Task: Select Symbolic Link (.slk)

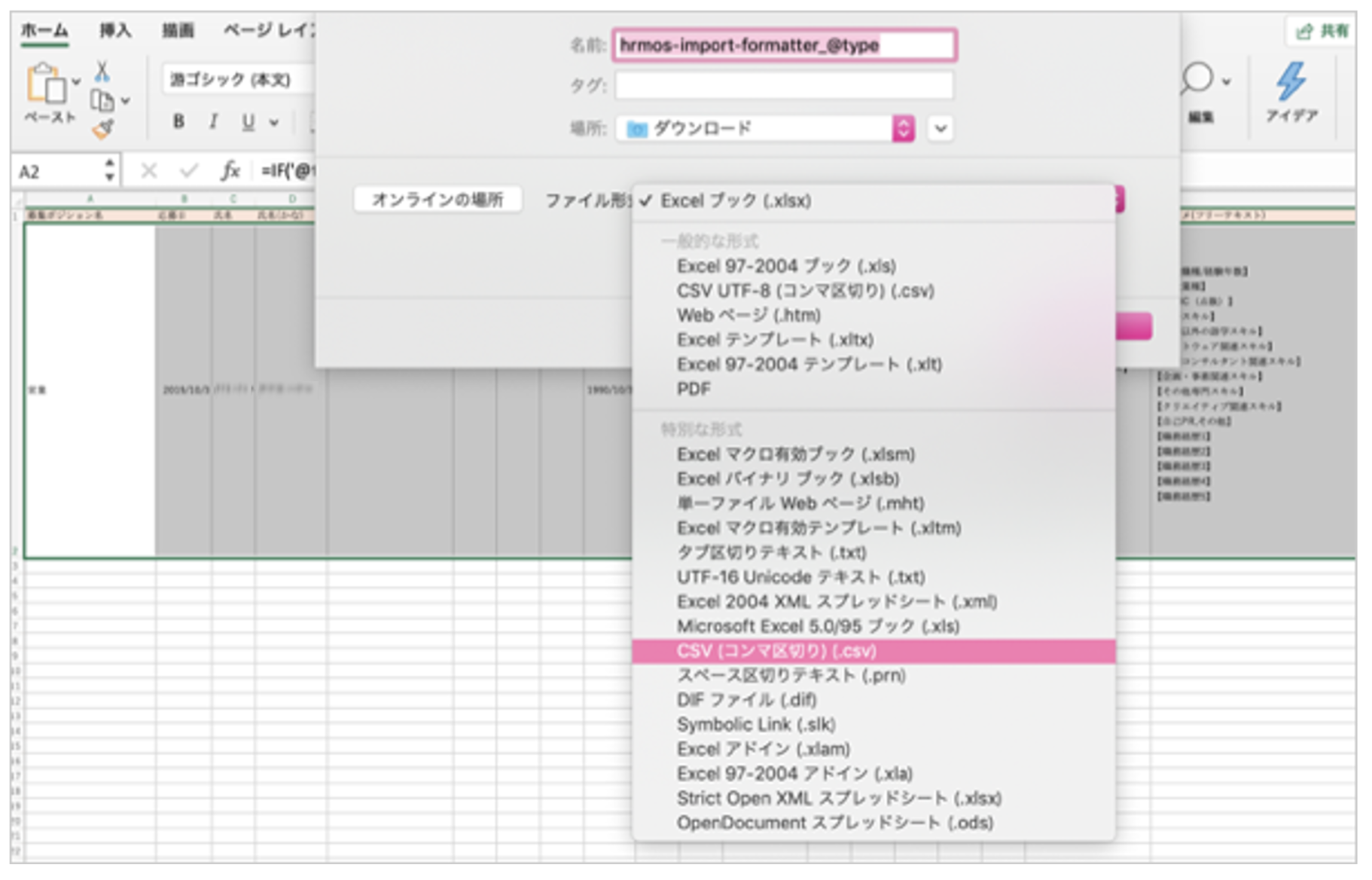Action: coord(874,725)
